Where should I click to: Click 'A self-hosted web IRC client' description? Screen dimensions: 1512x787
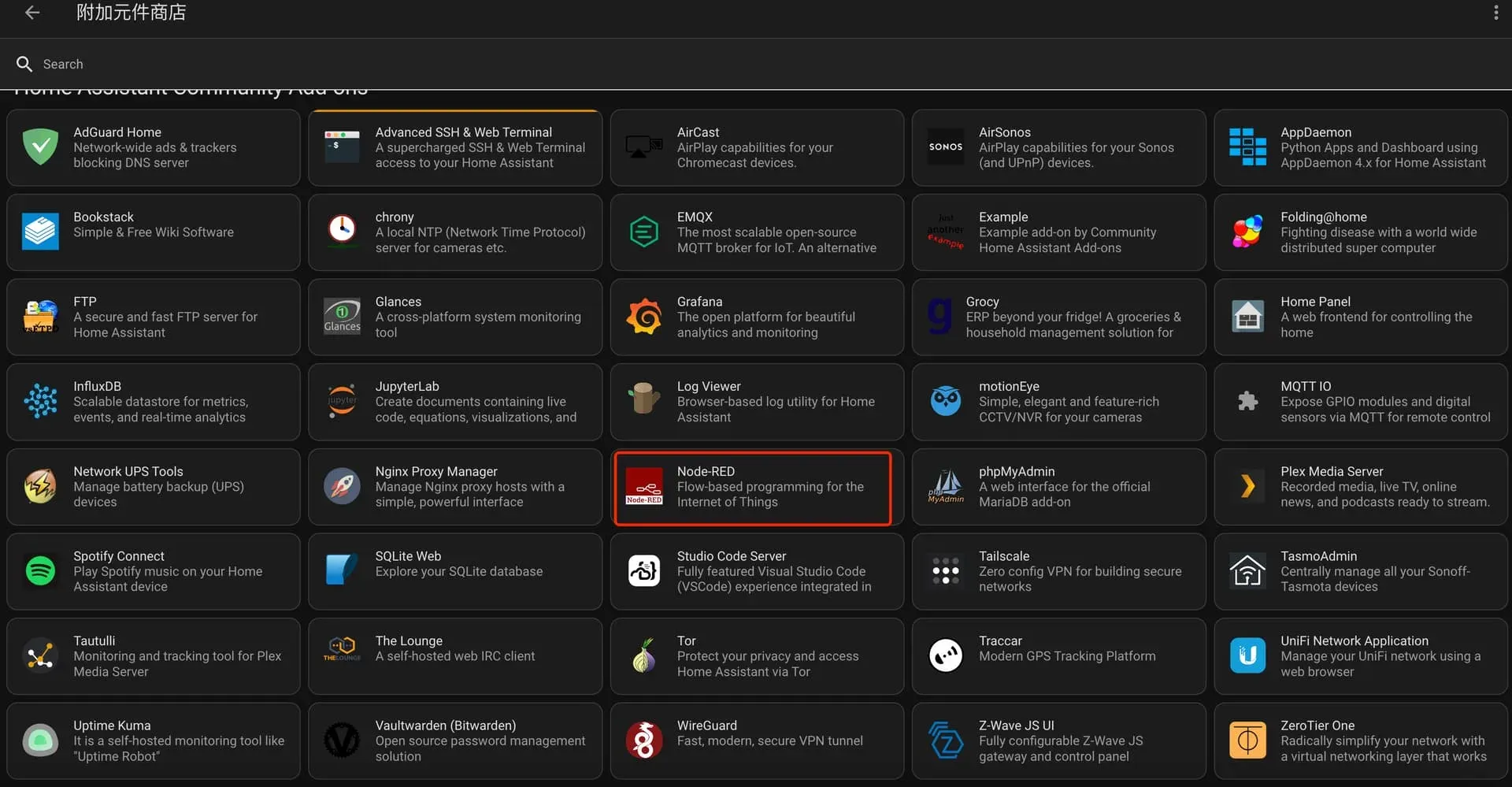point(455,656)
